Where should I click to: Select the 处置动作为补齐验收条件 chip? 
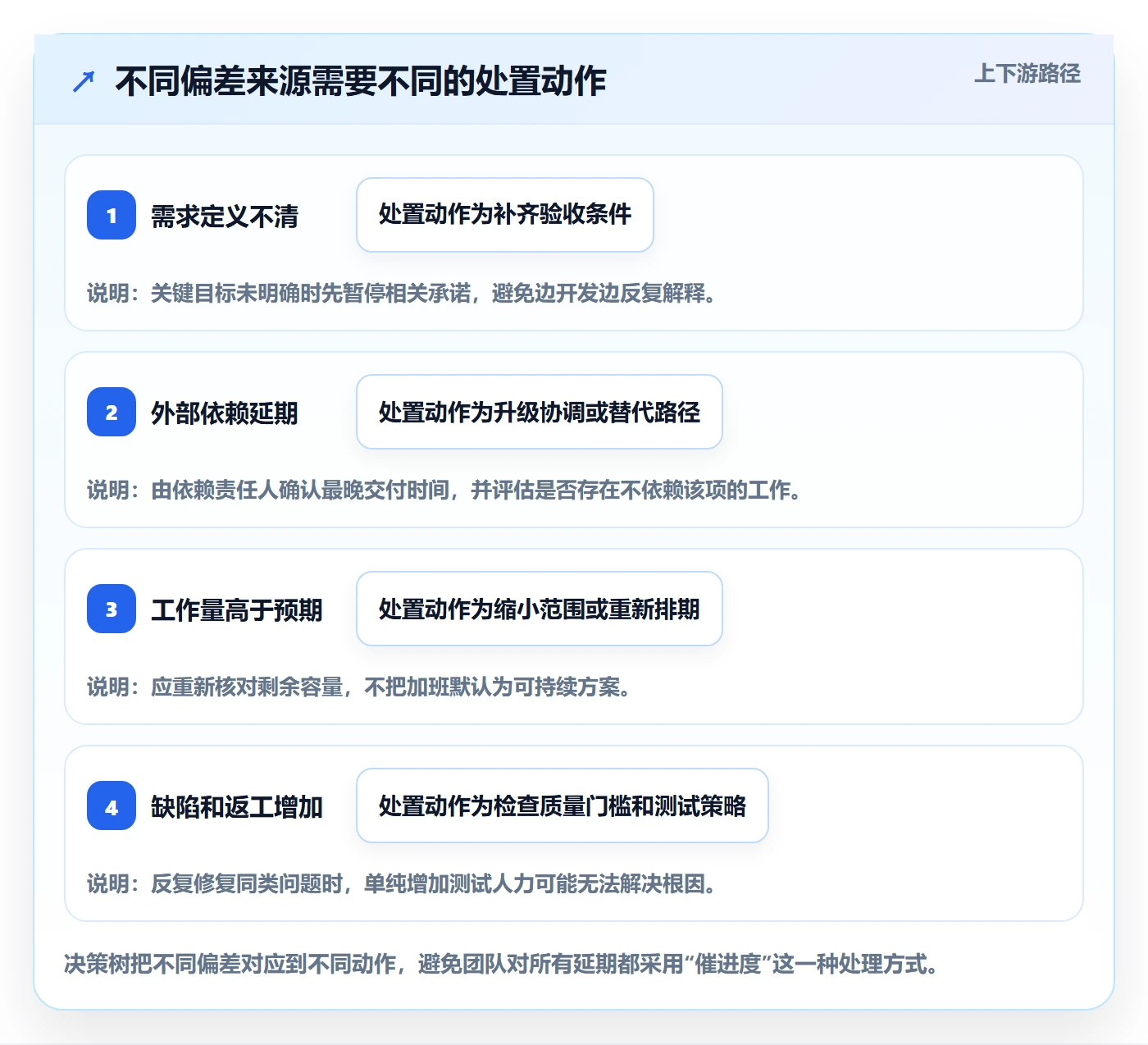(x=505, y=215)
